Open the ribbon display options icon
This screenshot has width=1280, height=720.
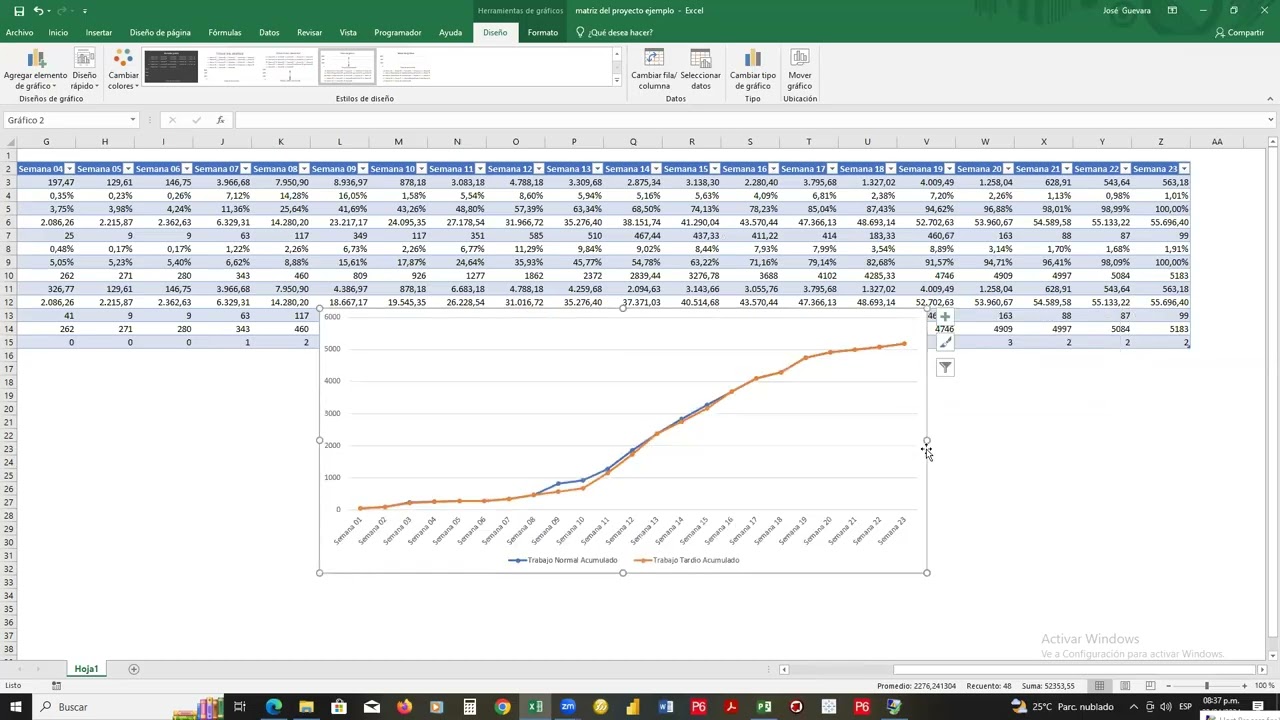[1172, 10]
